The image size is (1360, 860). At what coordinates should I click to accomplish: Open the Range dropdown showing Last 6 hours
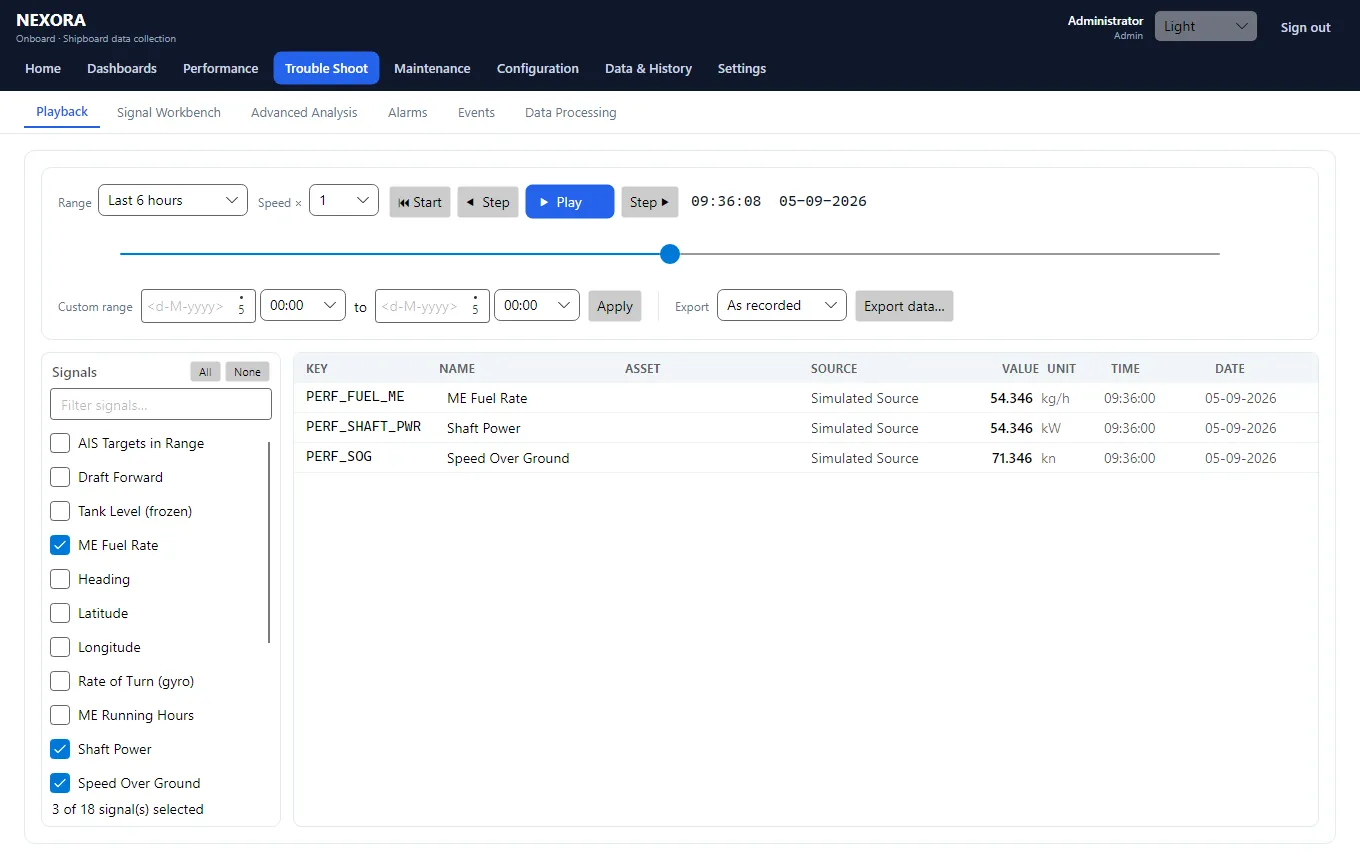click(x=173, y=200)
